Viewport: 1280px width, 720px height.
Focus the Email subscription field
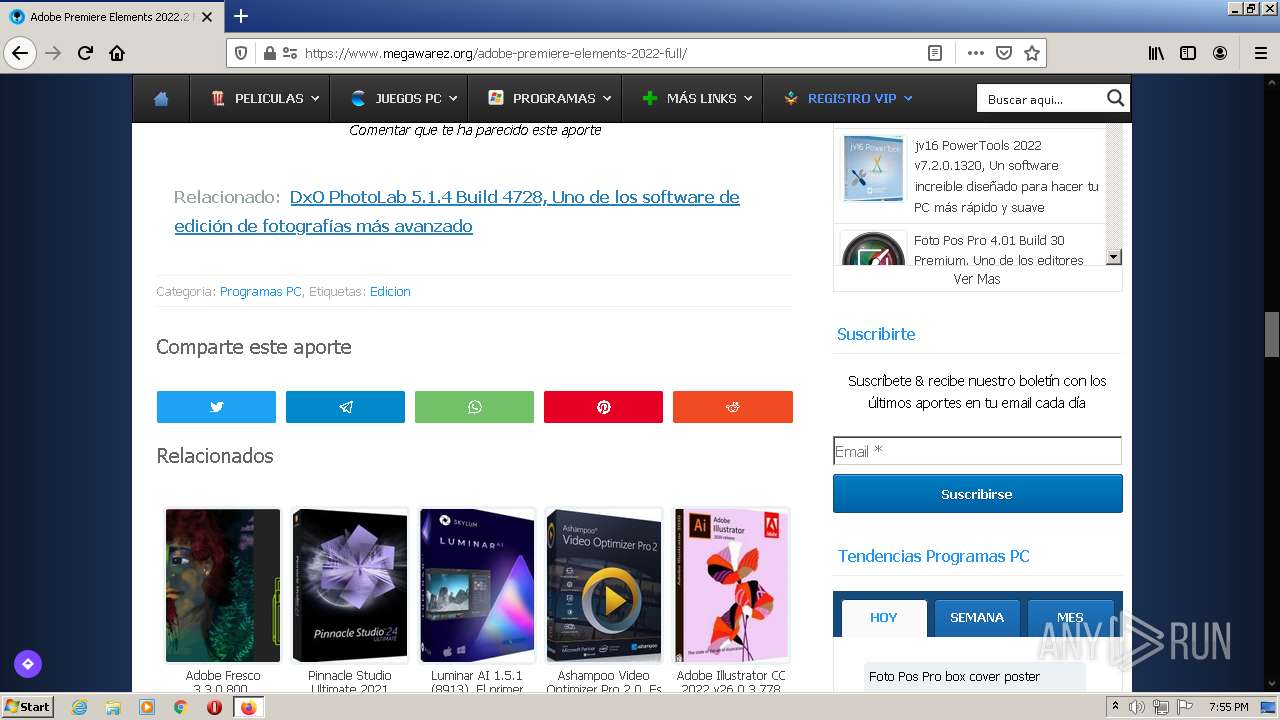click(978, 451)
